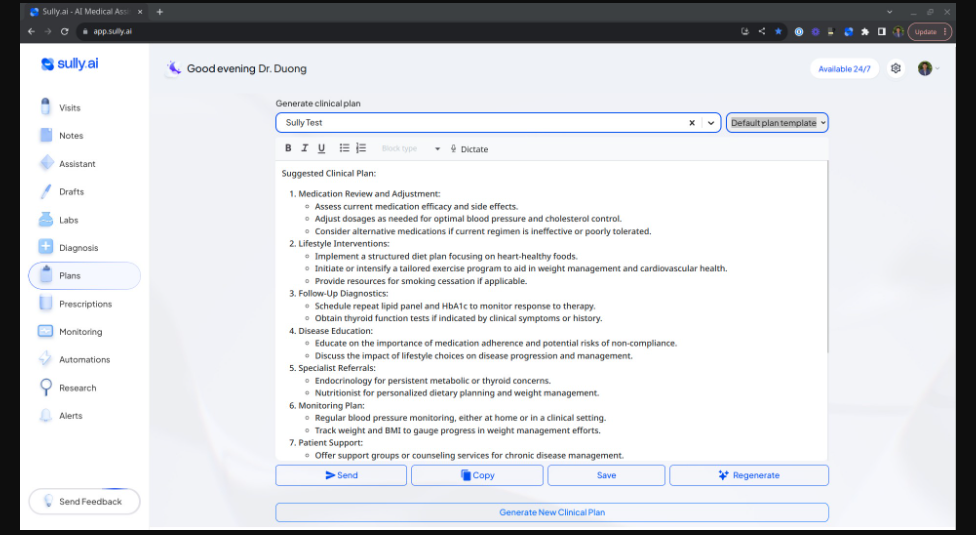Click the 'Monitoring Plan' line
Image resolution: width=976 pixels, height=535 pixels.
click(331, 405)
